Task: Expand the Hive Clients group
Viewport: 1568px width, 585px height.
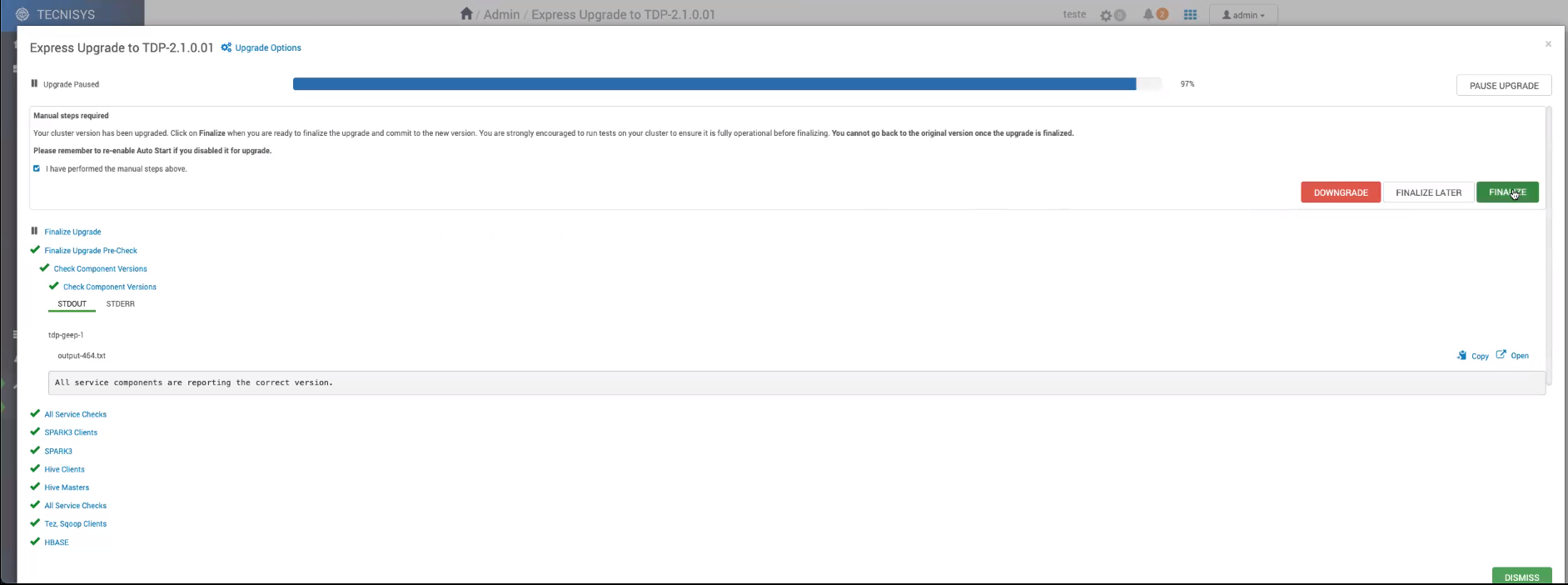Action: [64, 469]
